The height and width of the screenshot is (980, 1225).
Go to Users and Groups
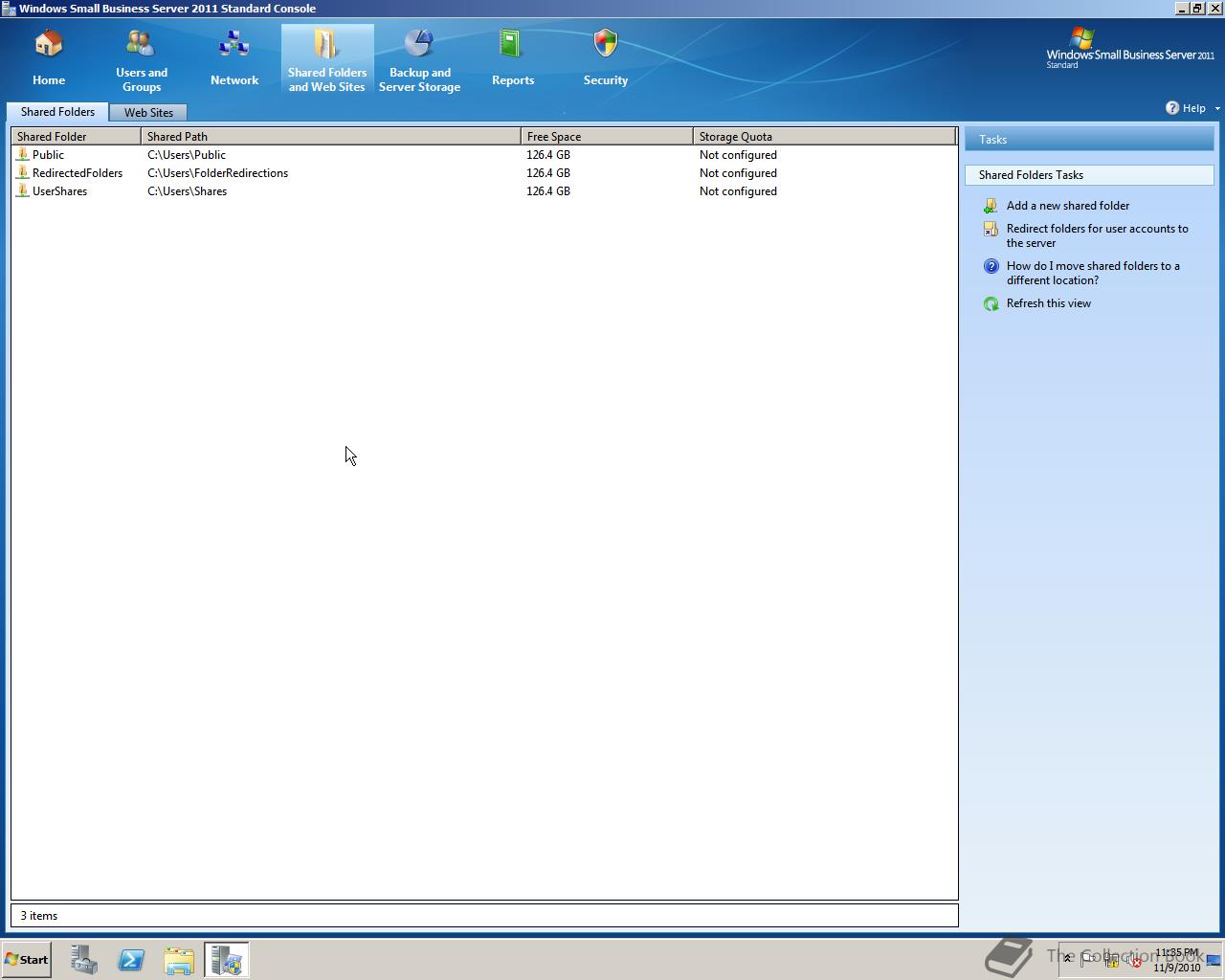coord(142,59)
